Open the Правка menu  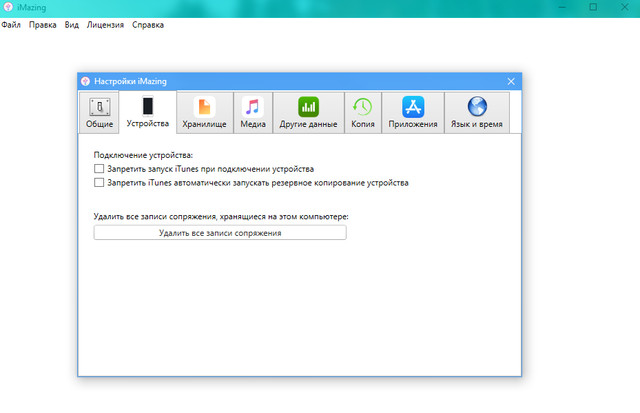pyautogui.click(x=42, y=24)
